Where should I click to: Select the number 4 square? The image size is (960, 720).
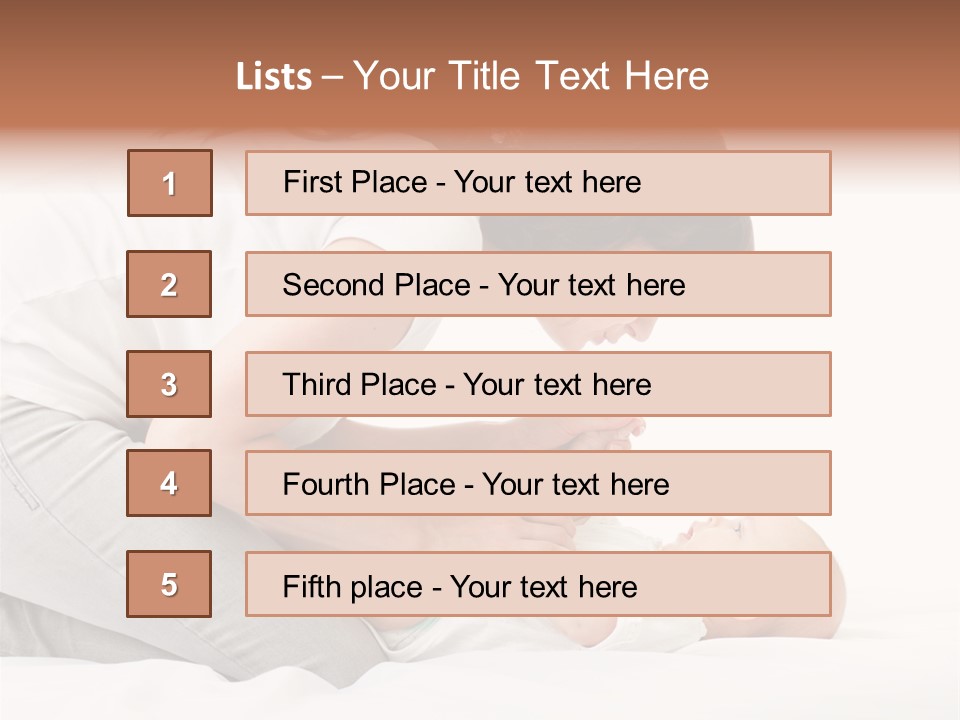pyautogui.click(x=169, y=484)
